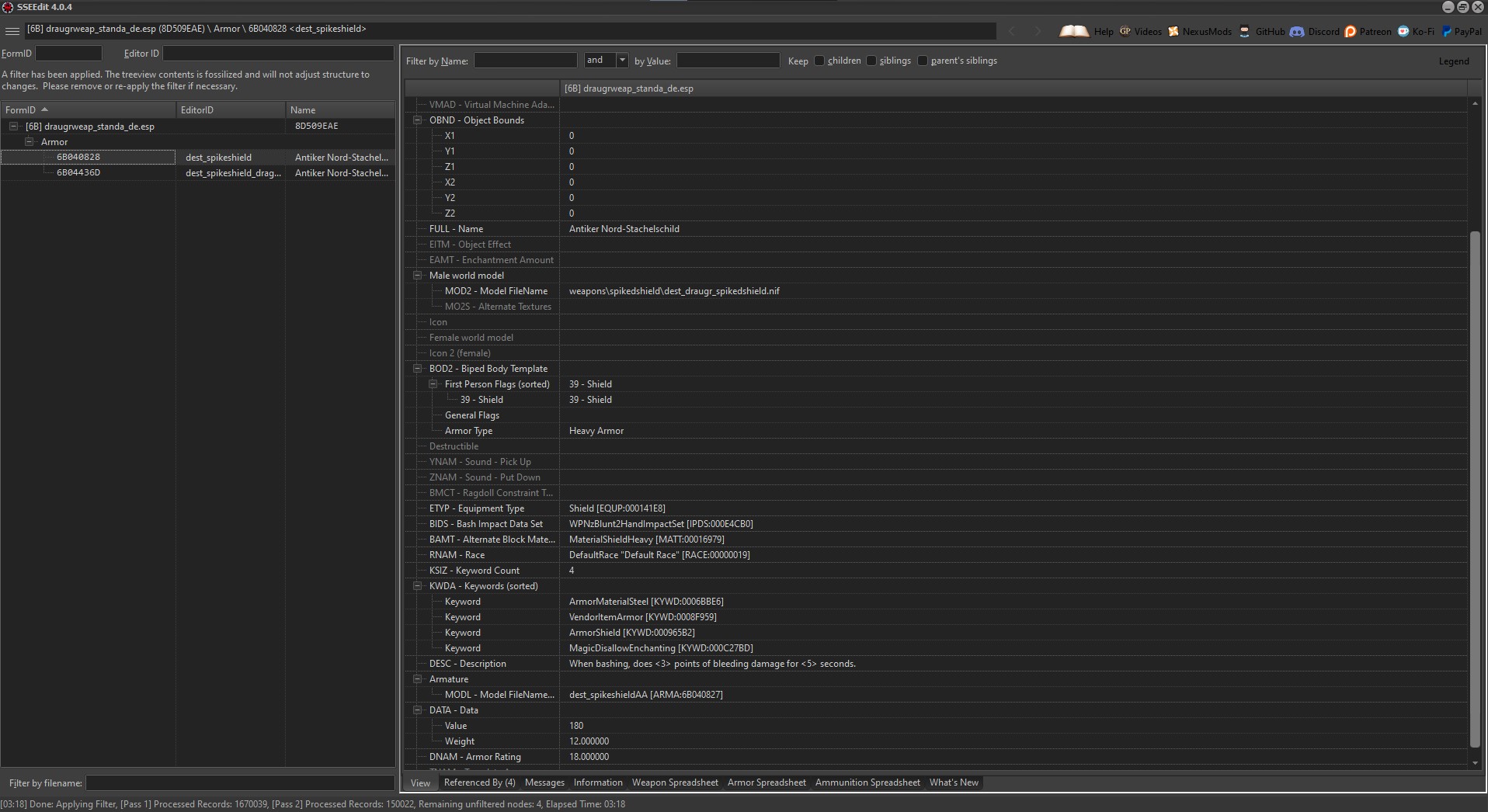Select the dest_spikeshield_drag record 6B04436D
Screen dimensions: 1488x812
click(x=78, y=173)
